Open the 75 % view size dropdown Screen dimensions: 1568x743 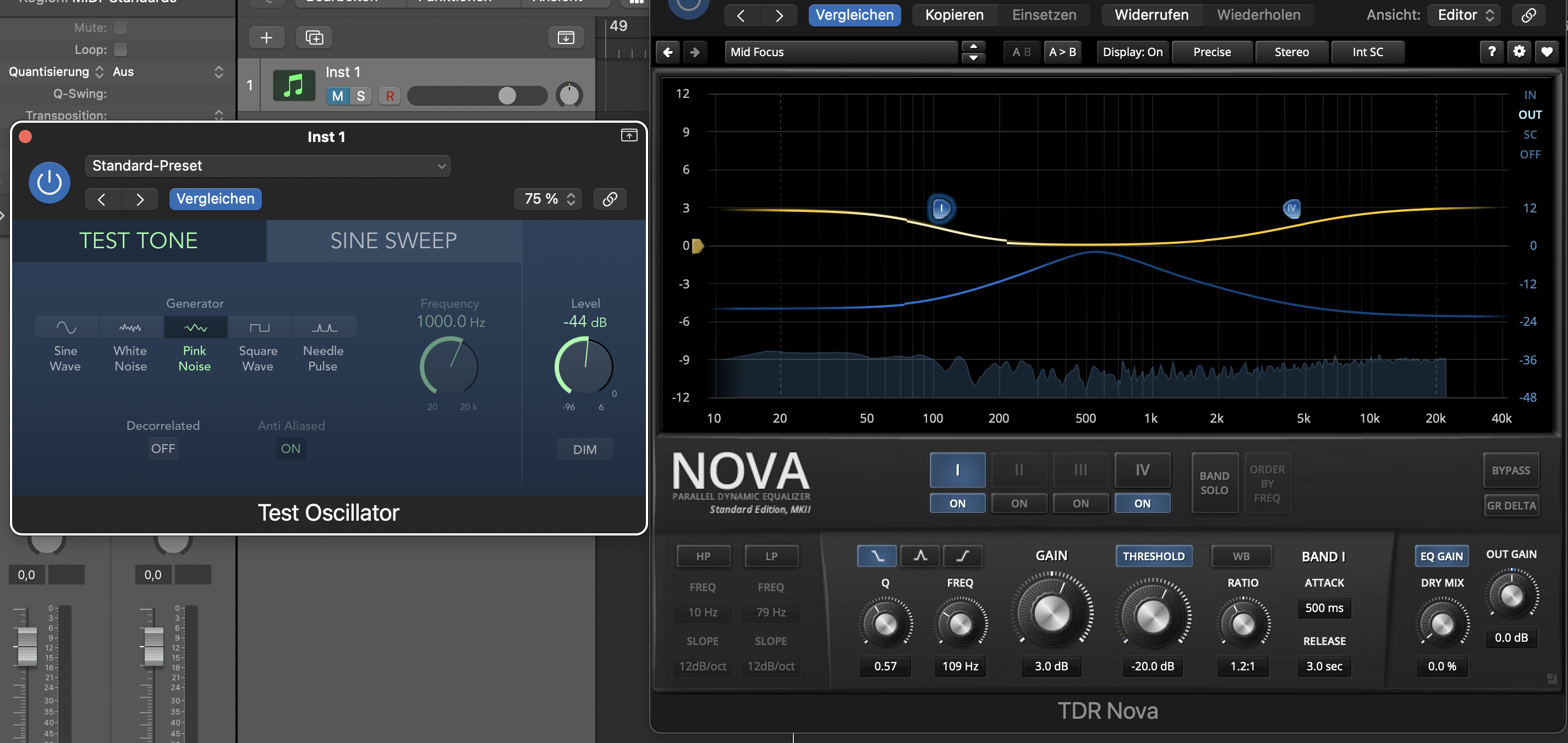[x=548, y=199]
